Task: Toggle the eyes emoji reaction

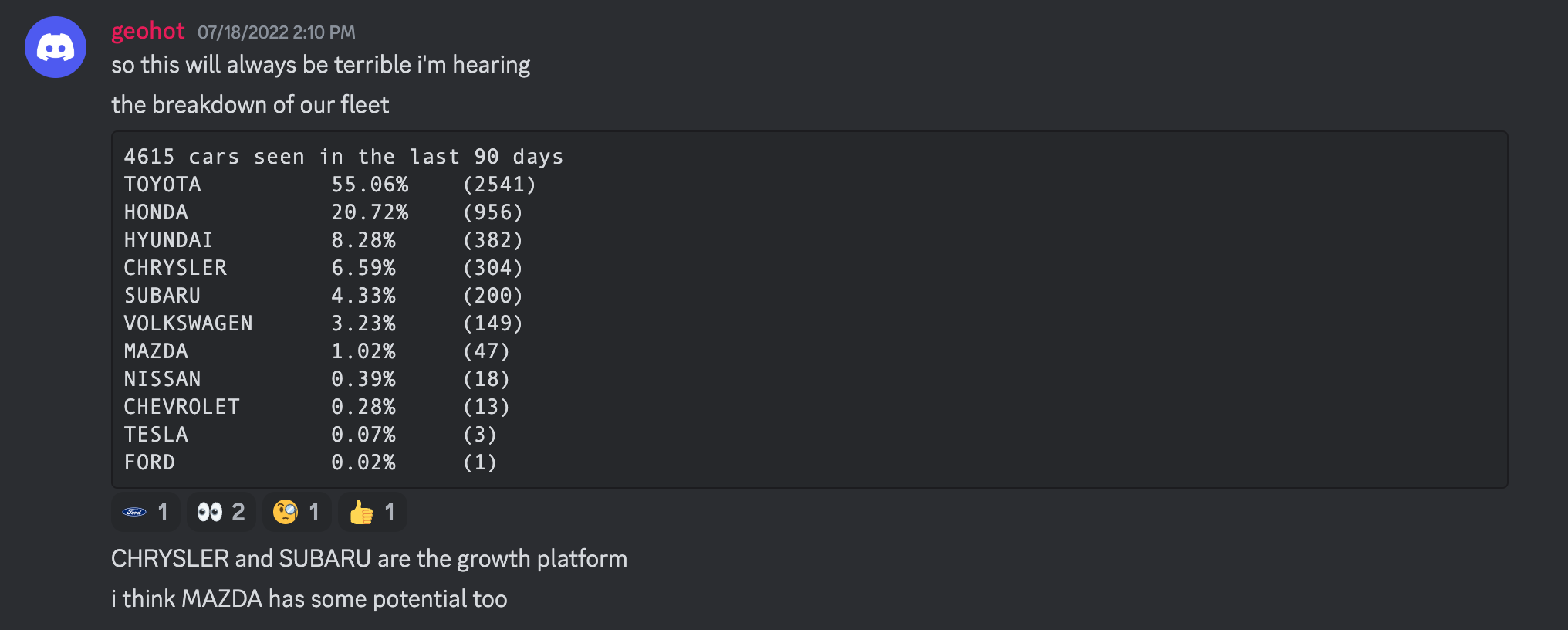Action: (x=221, y=512)
